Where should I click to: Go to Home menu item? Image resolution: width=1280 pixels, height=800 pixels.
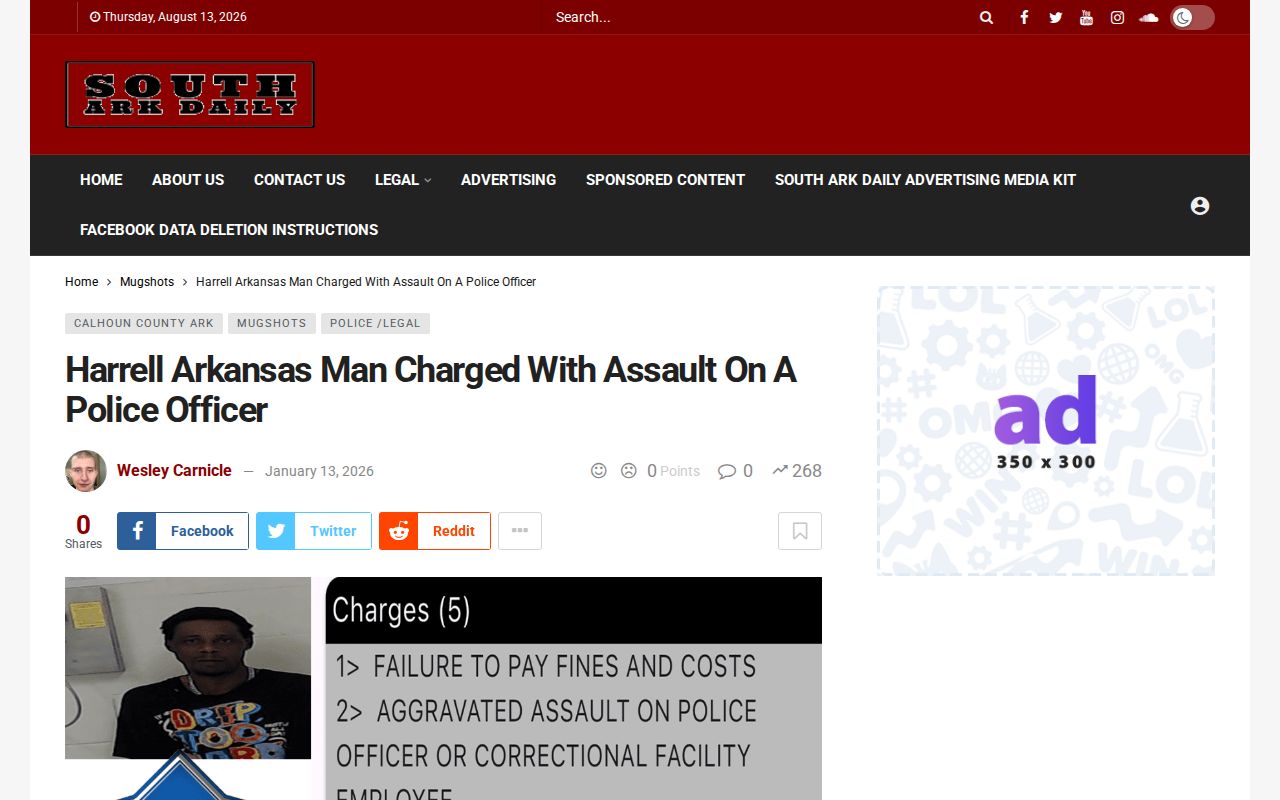pyautogui.click(x=101, y=180)
